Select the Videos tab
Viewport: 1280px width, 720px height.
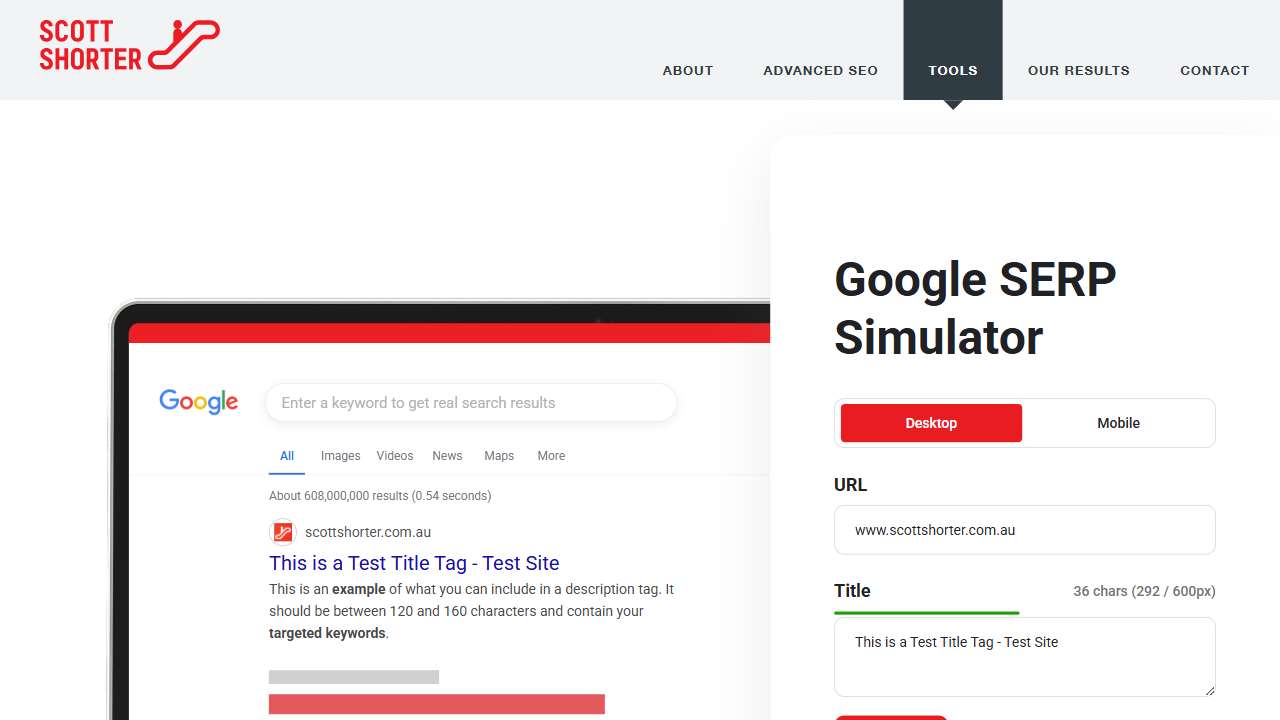tap(394, 455)
